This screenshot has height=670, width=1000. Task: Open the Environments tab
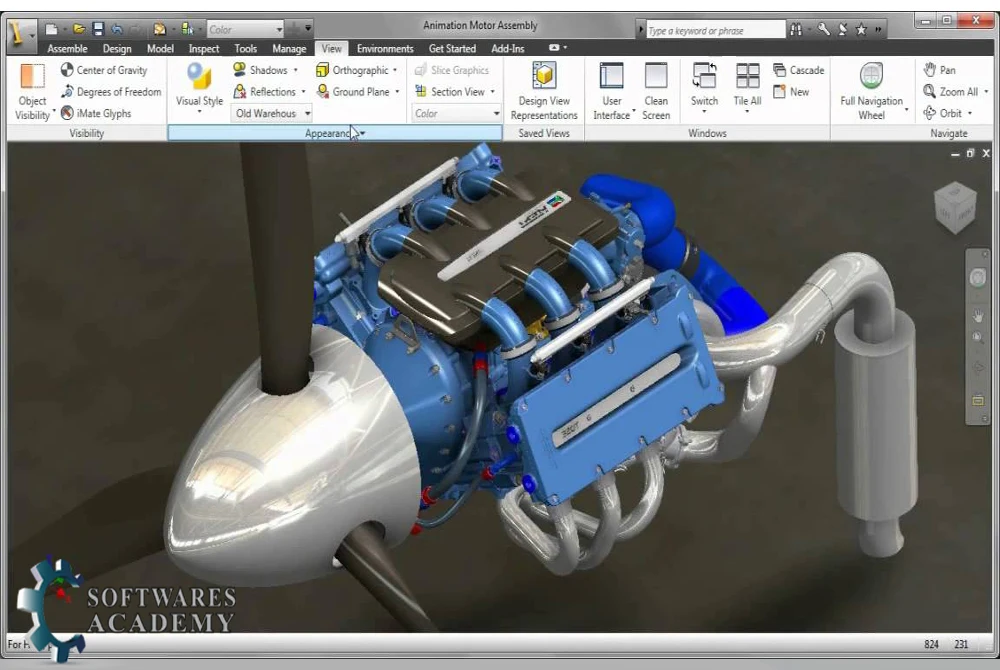385,48
